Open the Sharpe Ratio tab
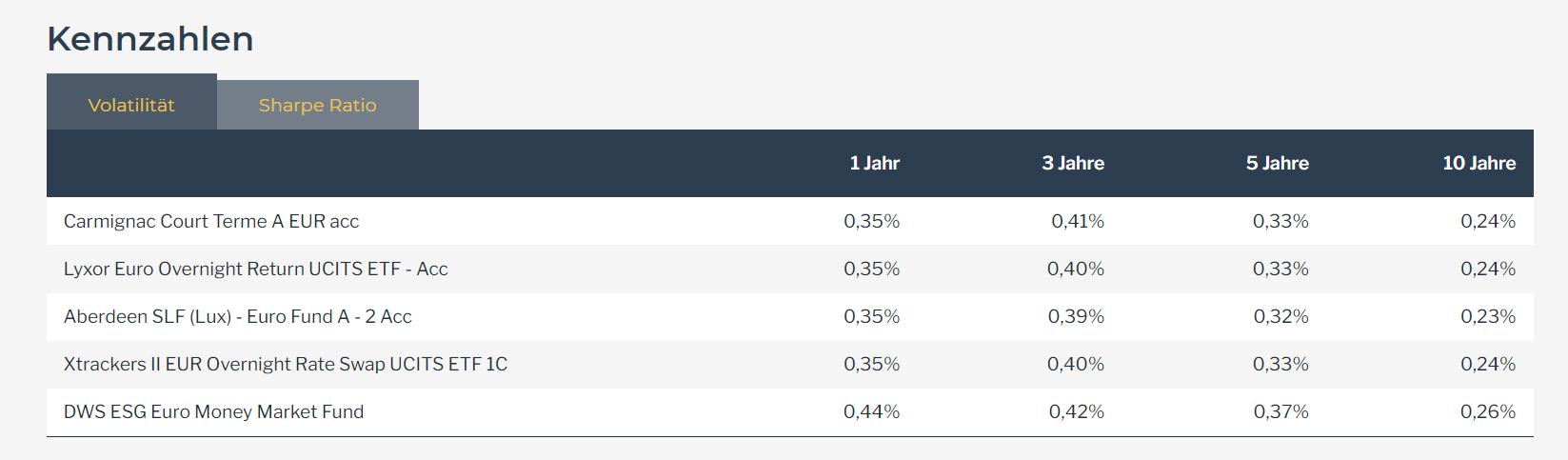The width and height of the screenshot is (1568, 460). [x=317, y=105]
